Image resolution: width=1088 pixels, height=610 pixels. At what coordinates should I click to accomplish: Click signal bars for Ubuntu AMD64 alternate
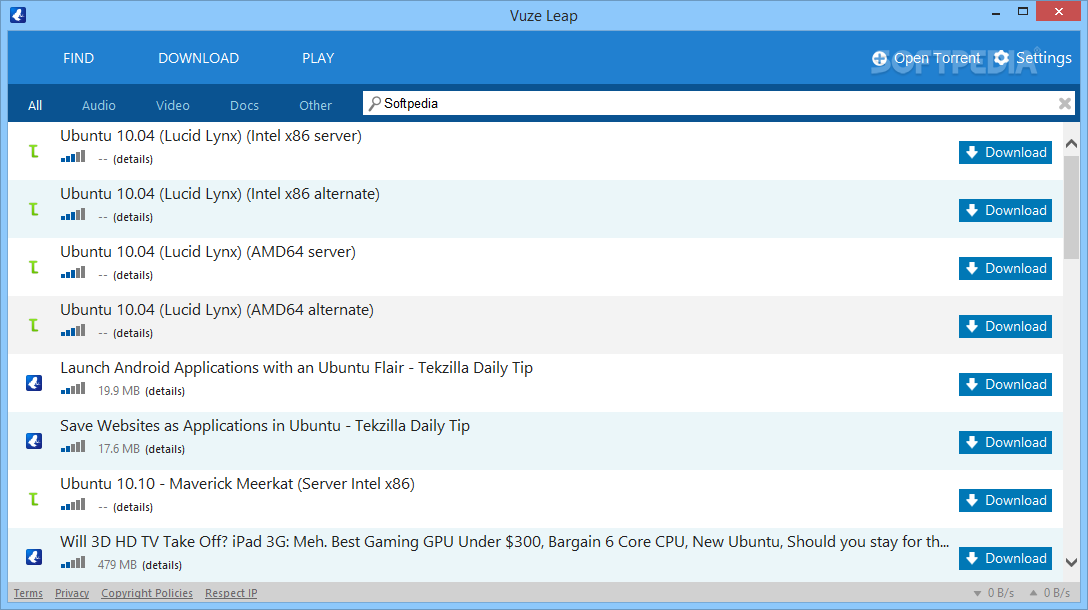pyautogui.click(x=73, y=331)
